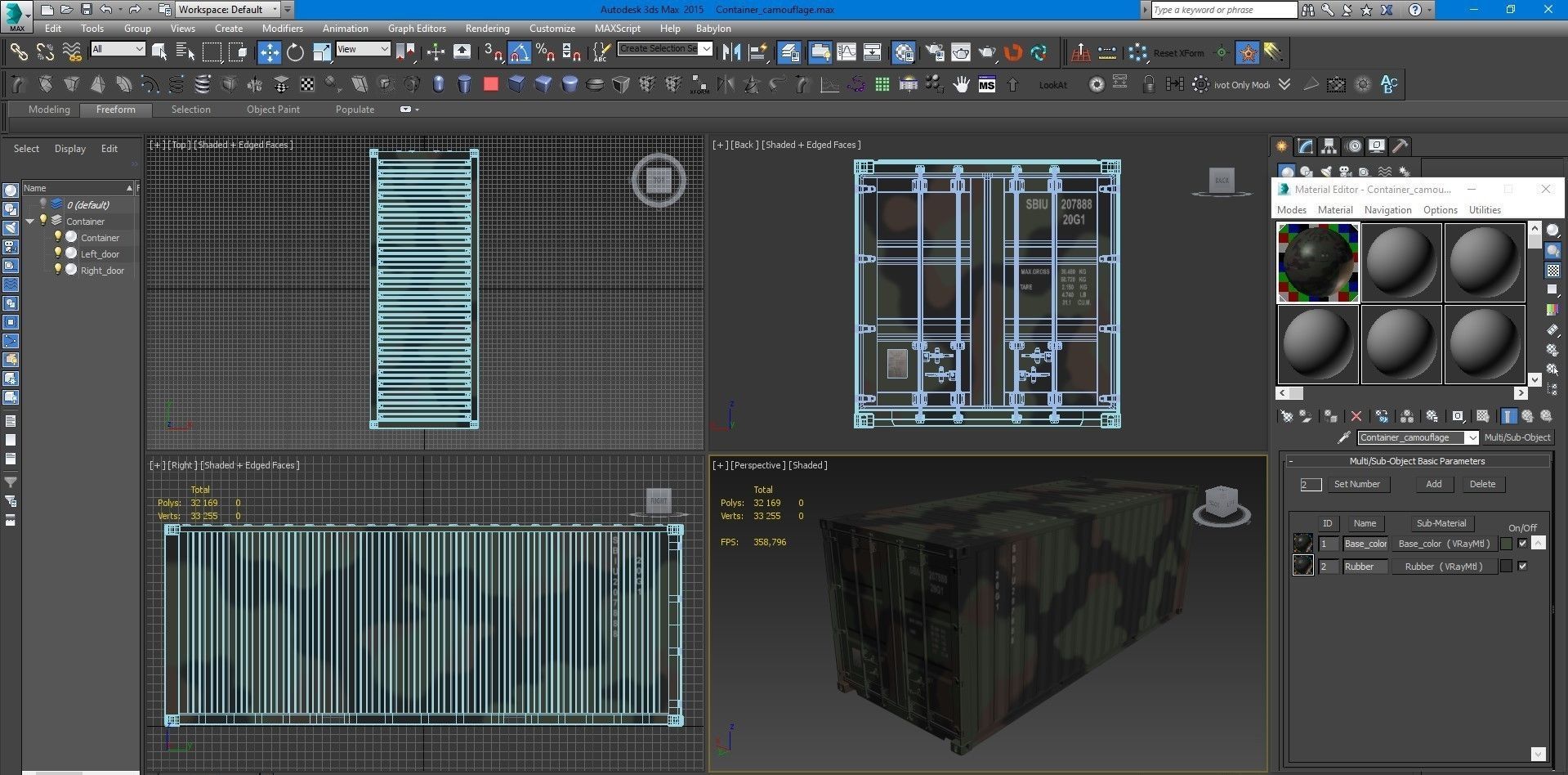Click the MS MAXScript icon

tap(987, 84)
